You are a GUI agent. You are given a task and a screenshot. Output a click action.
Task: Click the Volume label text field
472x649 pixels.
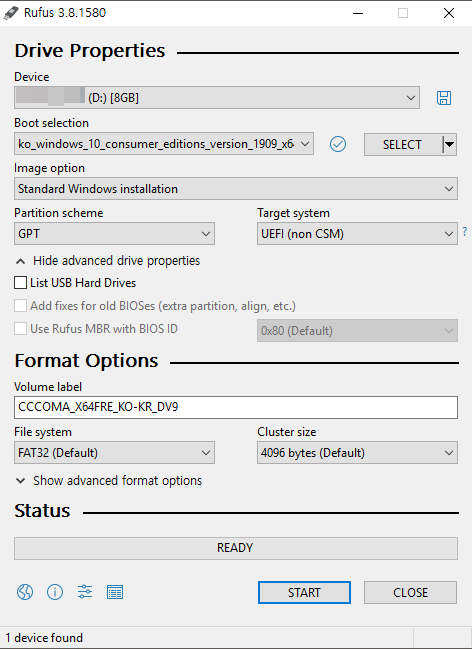(x=236, y=407)
